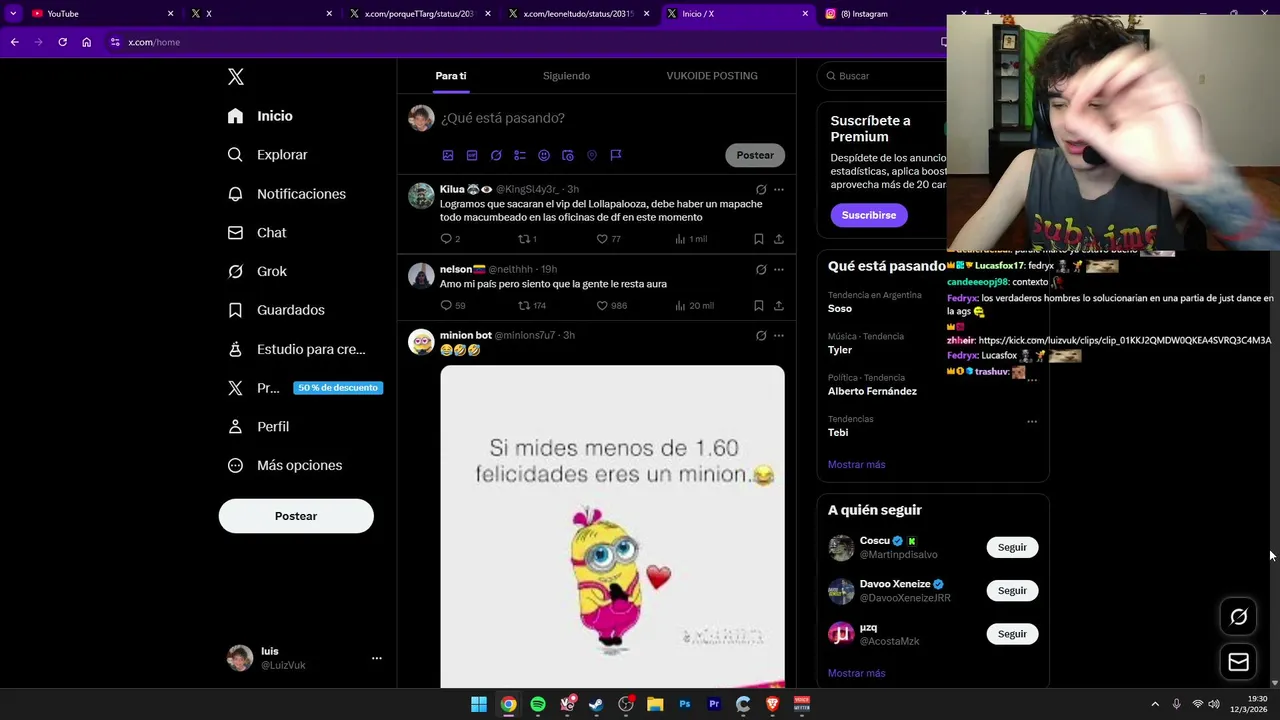Click the Buscar search field

pyautogui.click(x=880, y=76)
